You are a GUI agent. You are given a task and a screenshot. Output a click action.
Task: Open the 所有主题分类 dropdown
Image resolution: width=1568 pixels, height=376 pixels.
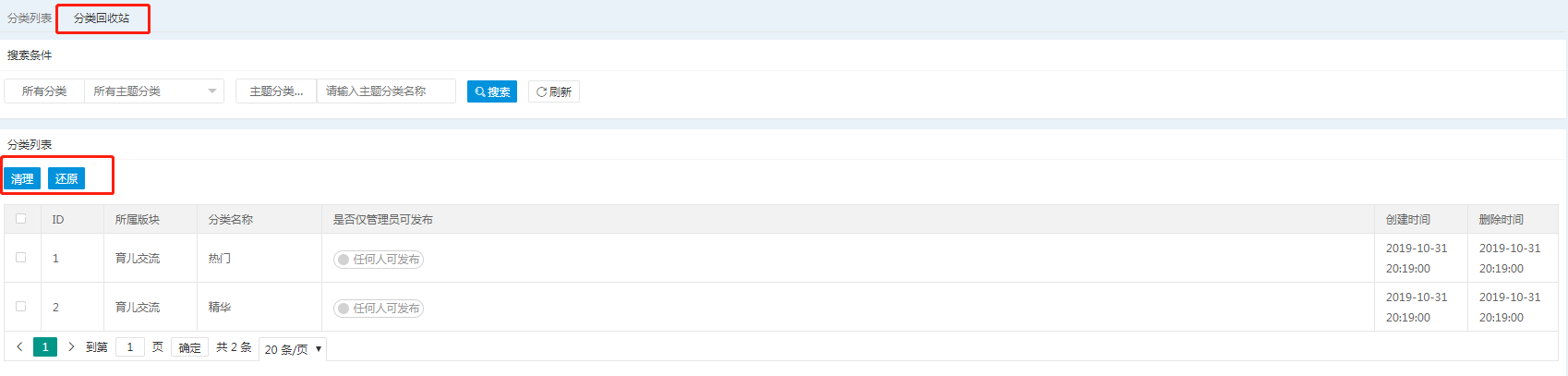[154, 91]
